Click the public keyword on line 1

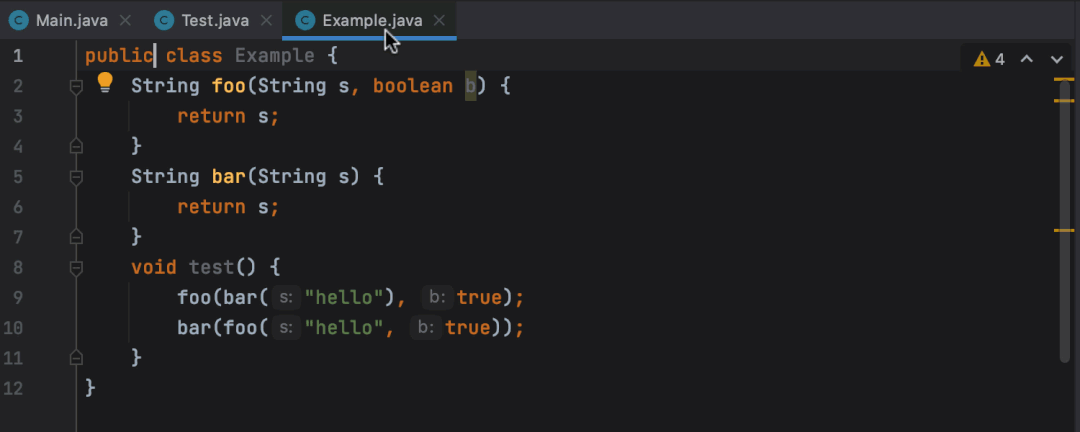point(119,56)
